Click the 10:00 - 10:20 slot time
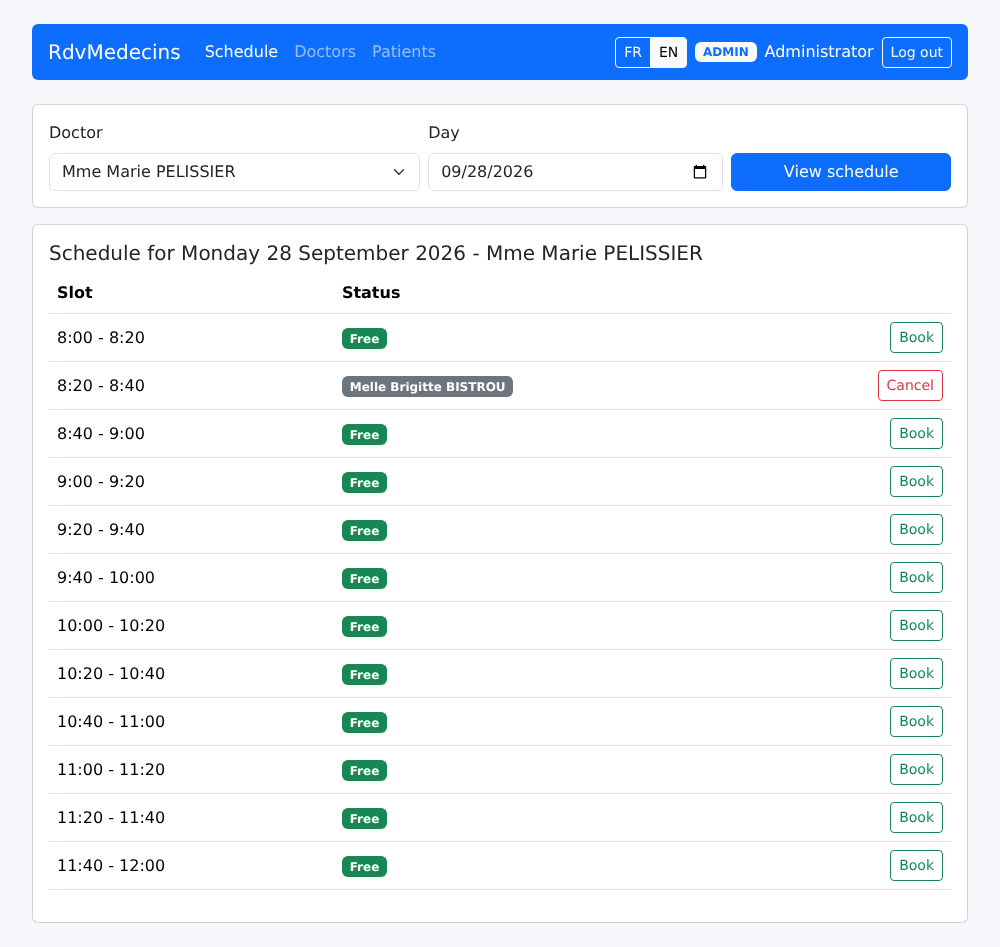1000x947 pixels. (x=111, y=626)
